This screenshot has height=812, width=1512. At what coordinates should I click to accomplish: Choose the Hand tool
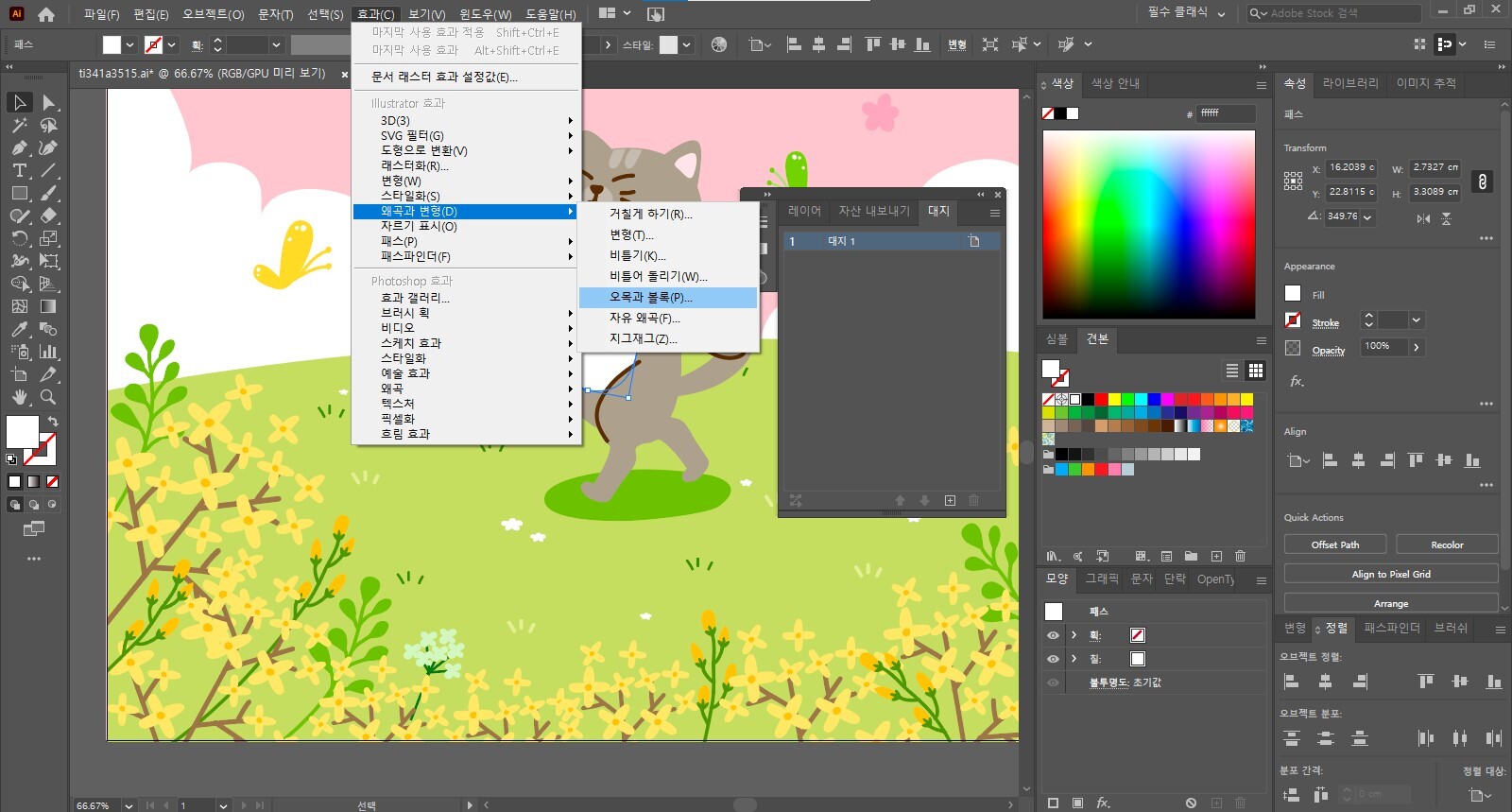pyautogui.click(x=19, y=397)
